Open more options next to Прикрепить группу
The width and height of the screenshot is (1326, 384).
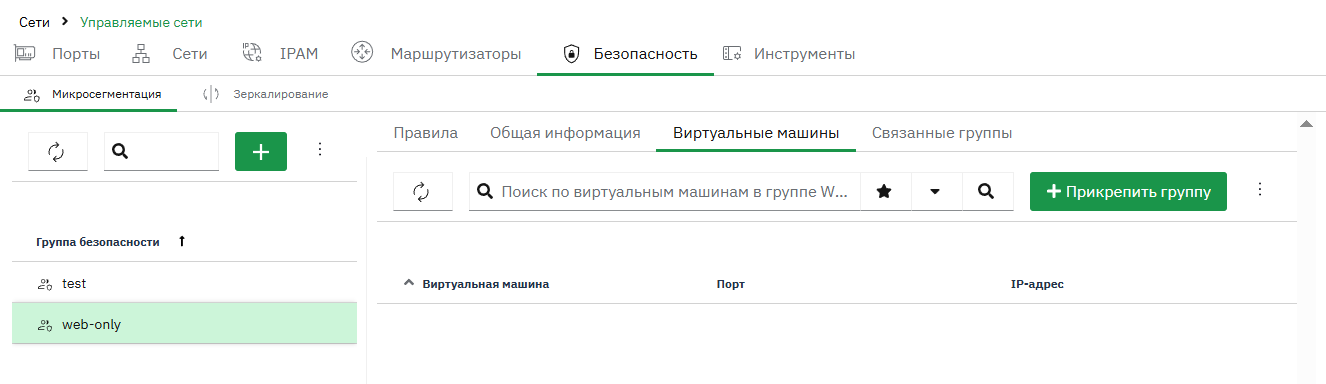click(1260, 189)
